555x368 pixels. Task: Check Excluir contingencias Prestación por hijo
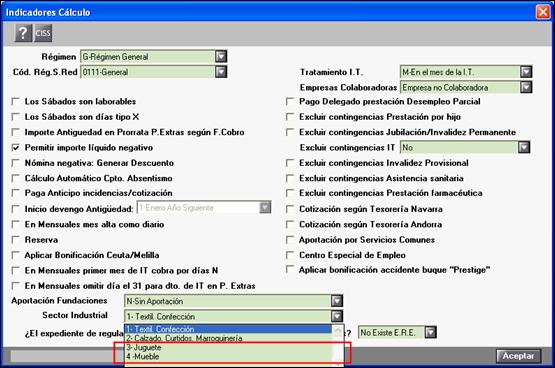(x=290, y=117)
